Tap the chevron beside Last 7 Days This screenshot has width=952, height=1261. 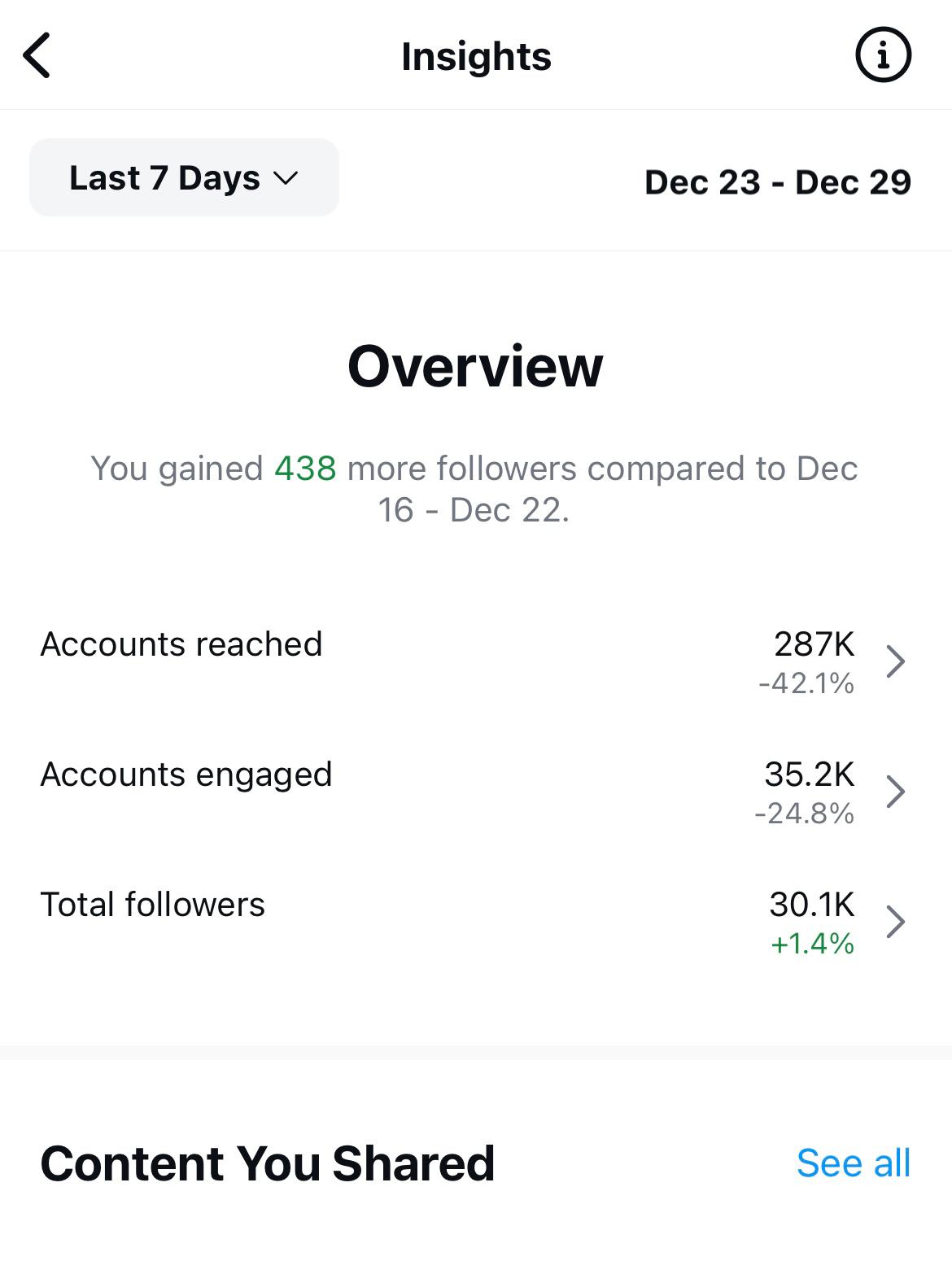point(286,178)
